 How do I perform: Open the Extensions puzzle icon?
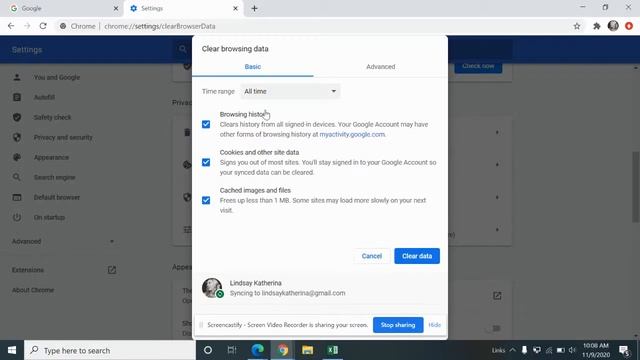point(597,26)
